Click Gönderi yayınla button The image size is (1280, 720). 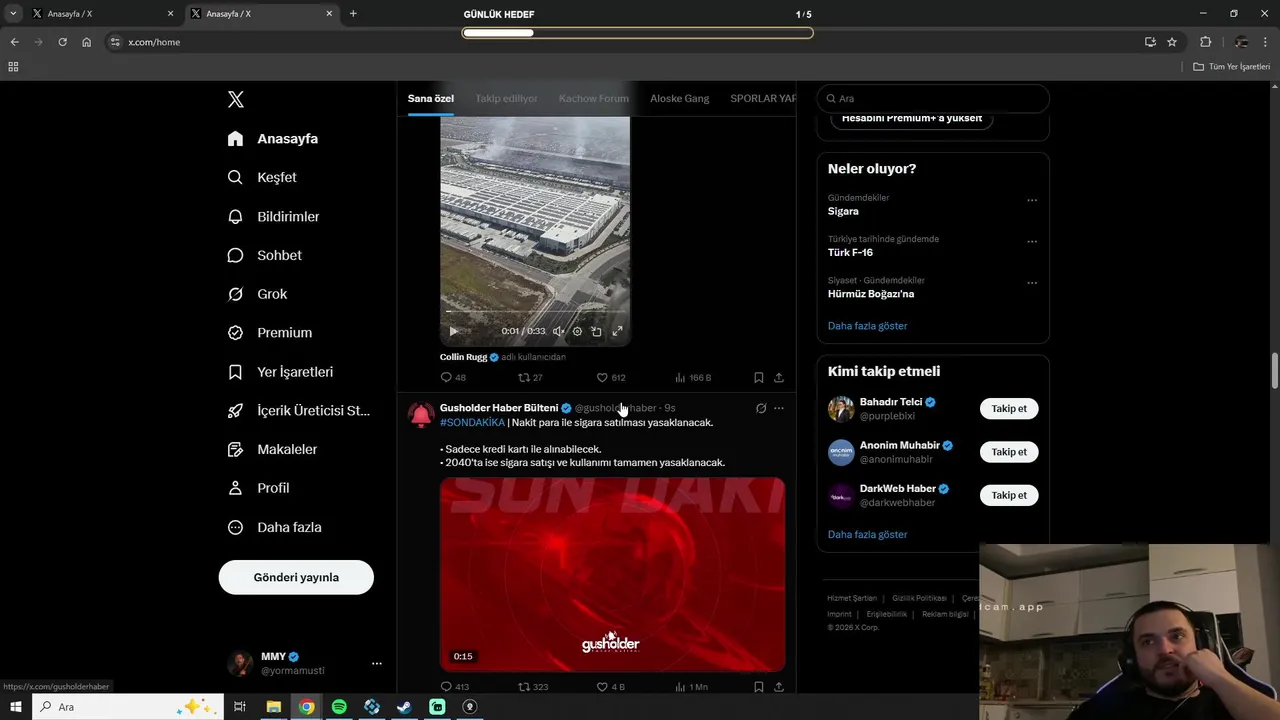coord(296,577)
